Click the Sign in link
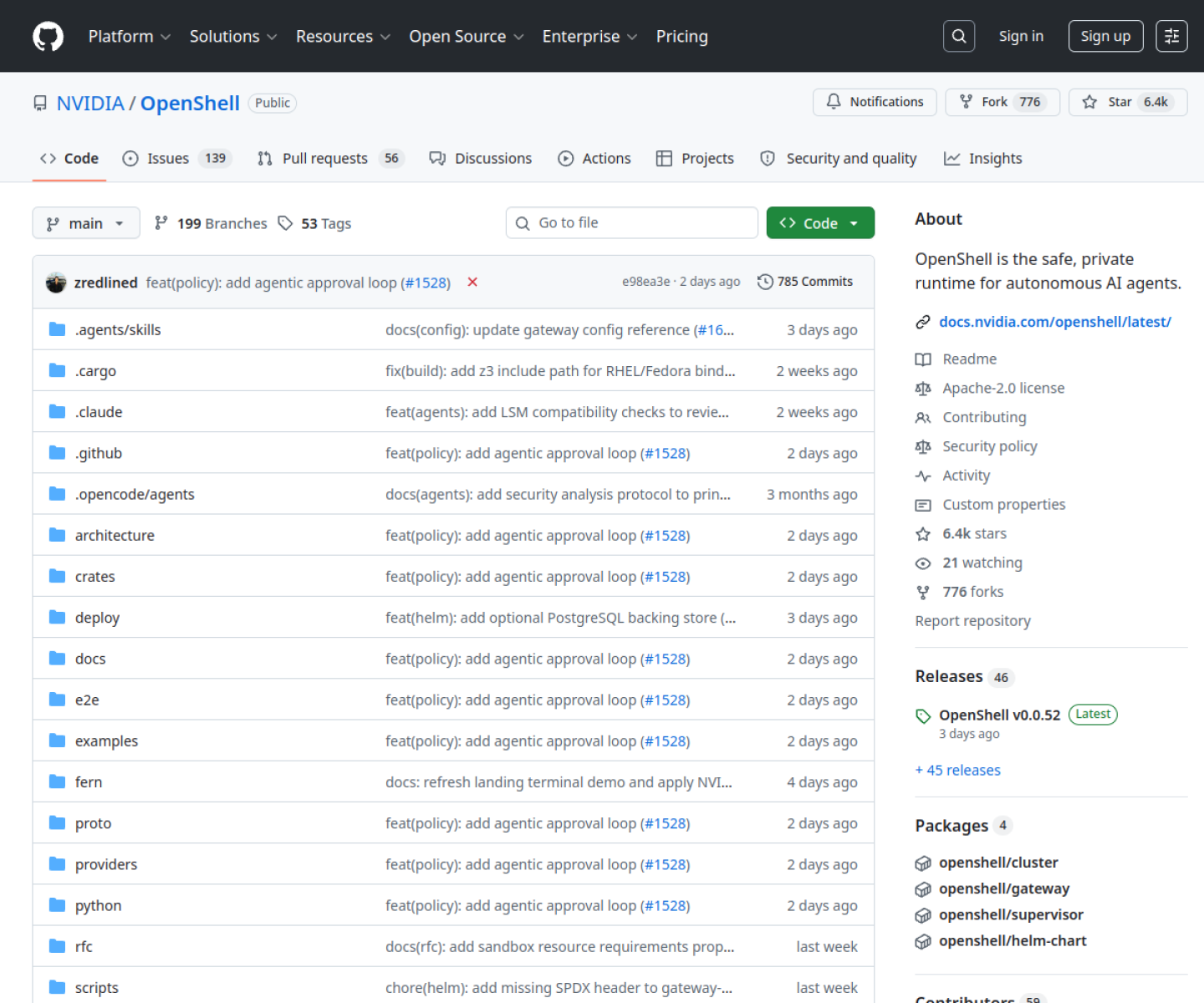The width and height of the screenshot is (1204, 1003). pyautogui.click(x=1021, y=36)
